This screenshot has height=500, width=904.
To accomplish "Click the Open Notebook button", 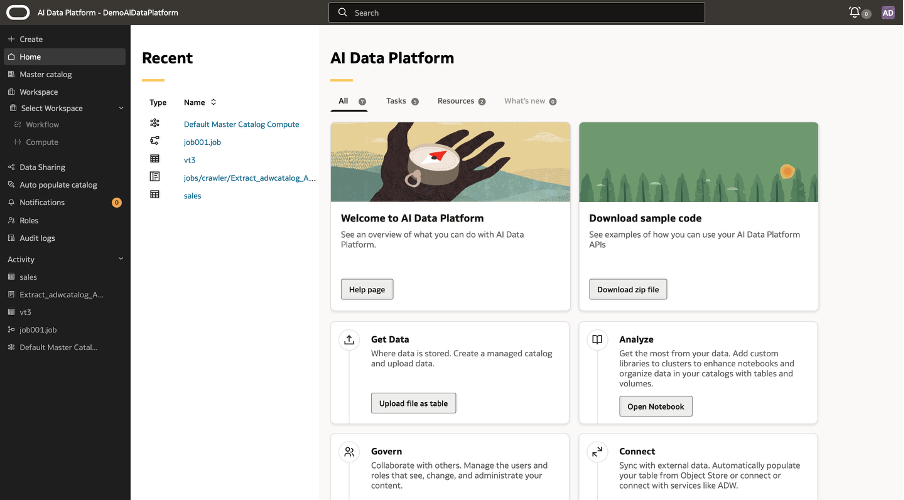I will [x=656, y=407].
